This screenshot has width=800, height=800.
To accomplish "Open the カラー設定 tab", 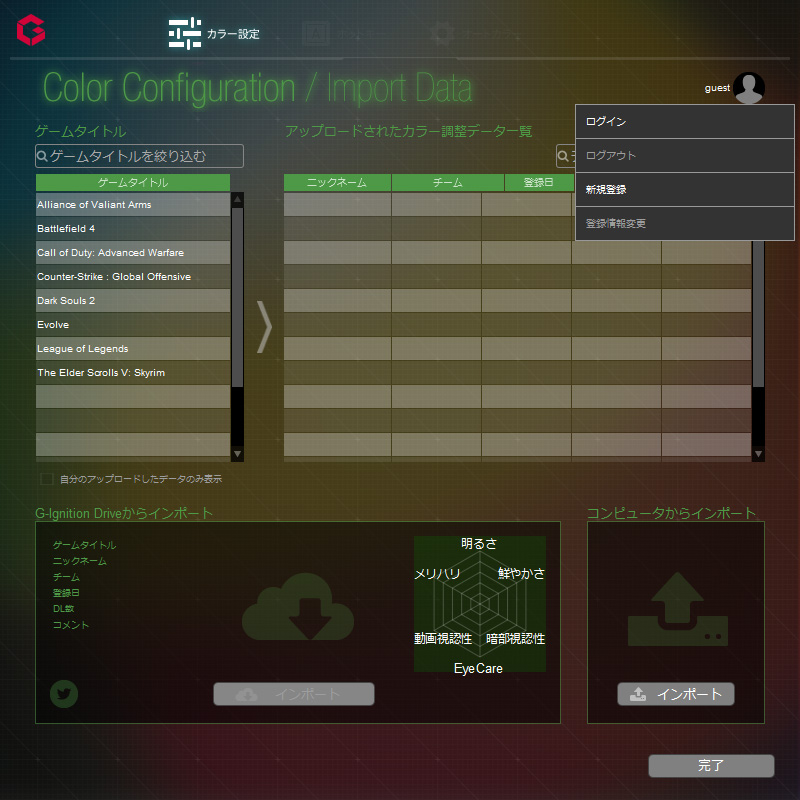I will click(214, 34).
